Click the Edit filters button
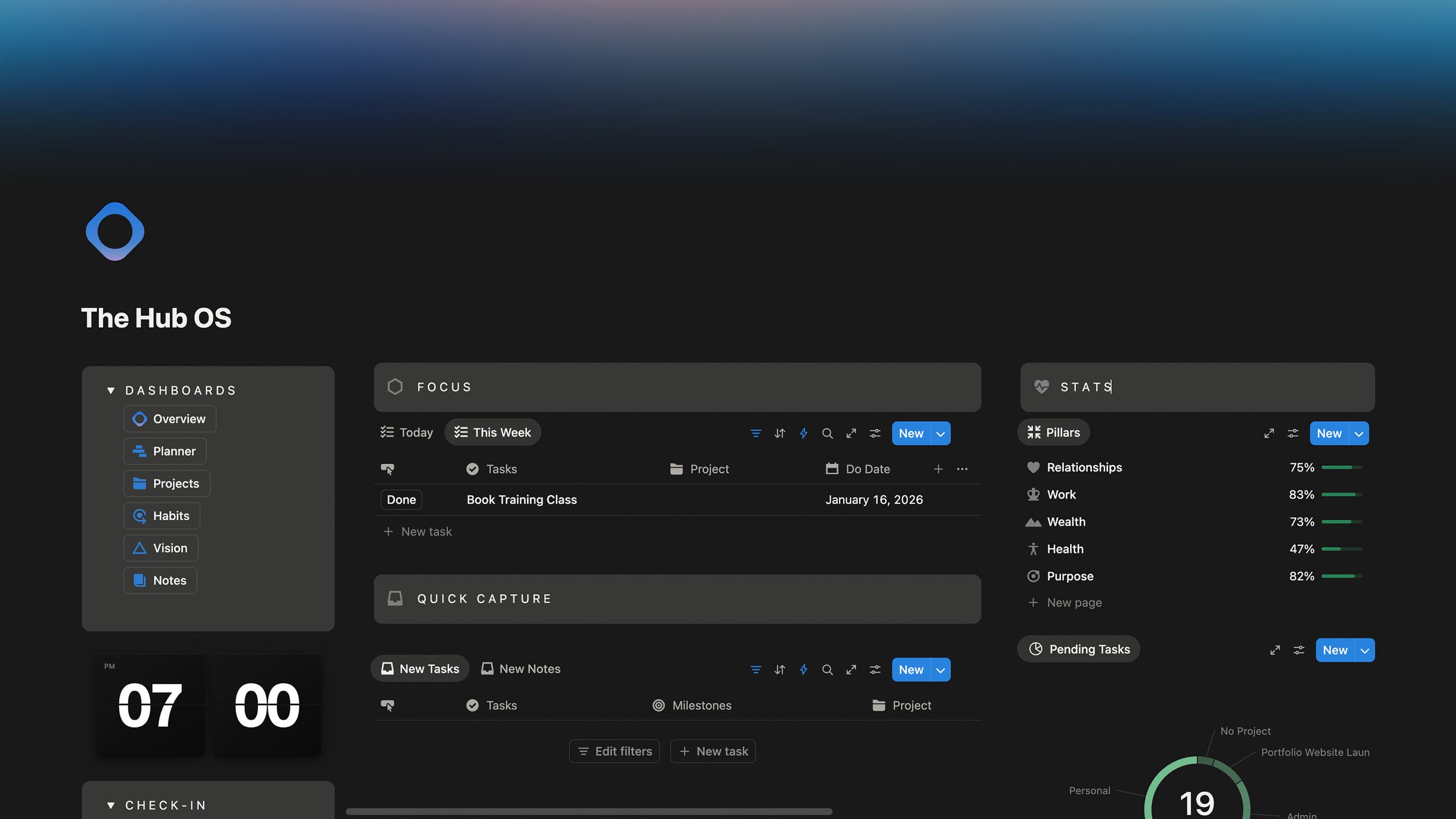Viewport: 1456px width, 819px height. [614, 751]
